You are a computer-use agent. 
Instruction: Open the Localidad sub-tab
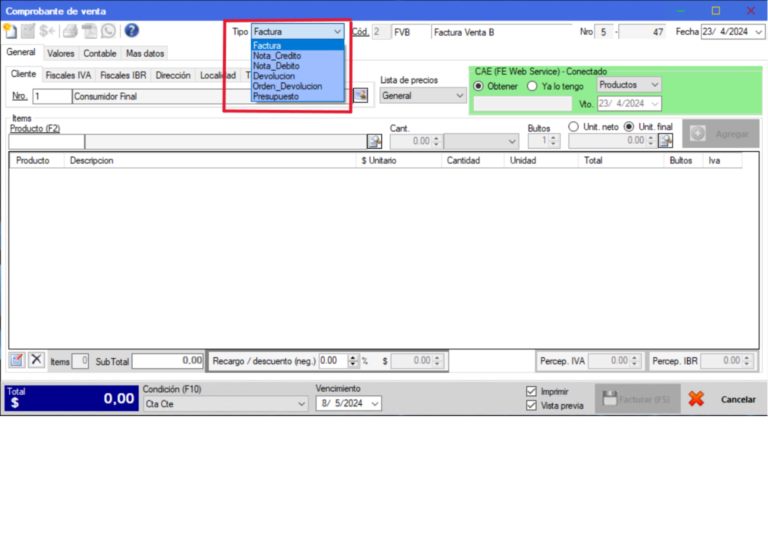(x=217, y=75)
